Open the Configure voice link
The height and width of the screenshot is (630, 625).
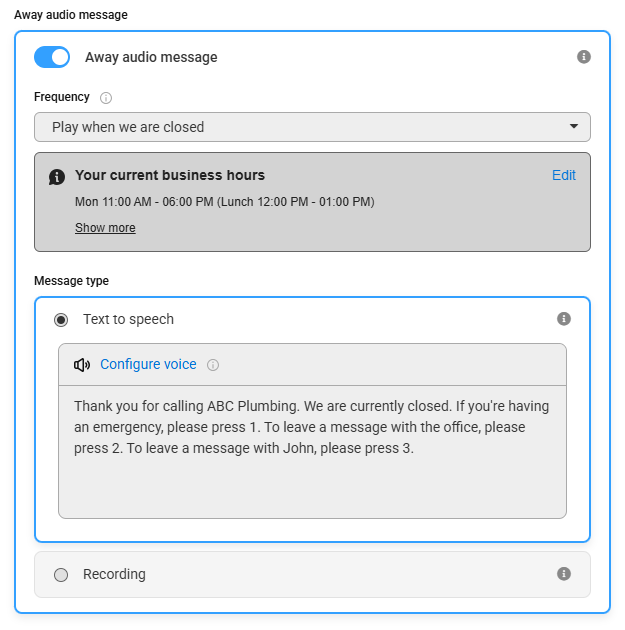coord(148,364)
